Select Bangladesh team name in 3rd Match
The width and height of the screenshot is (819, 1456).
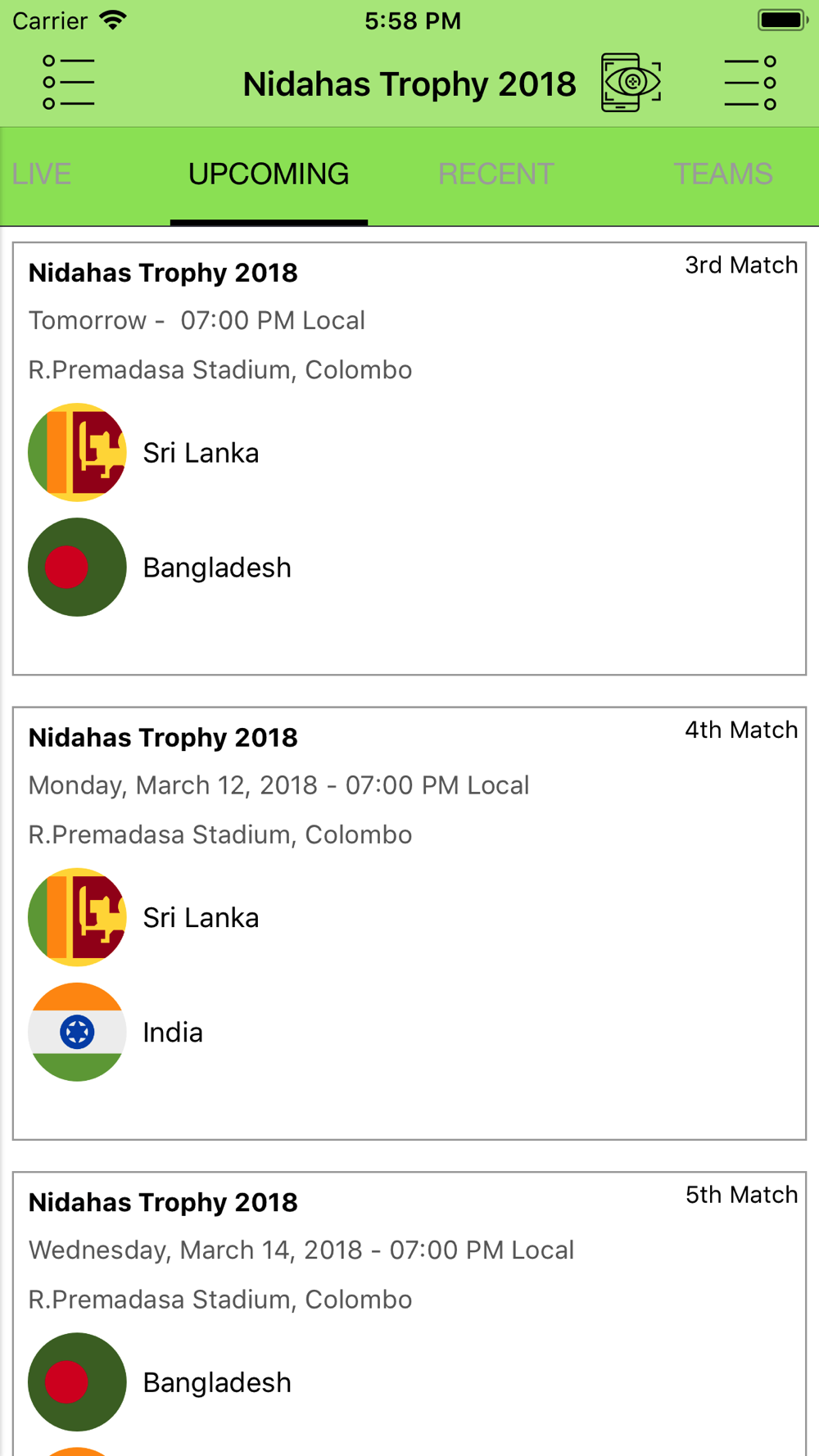(217, 567)
